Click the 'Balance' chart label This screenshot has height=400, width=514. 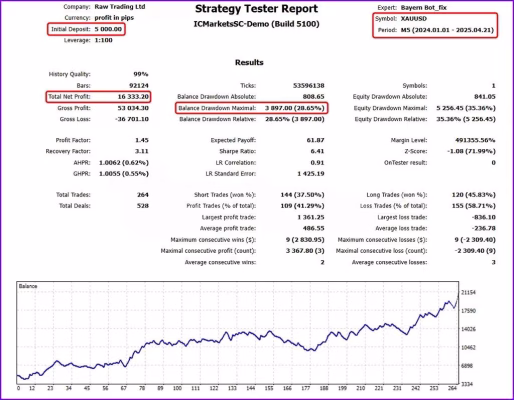click(28, 286)
